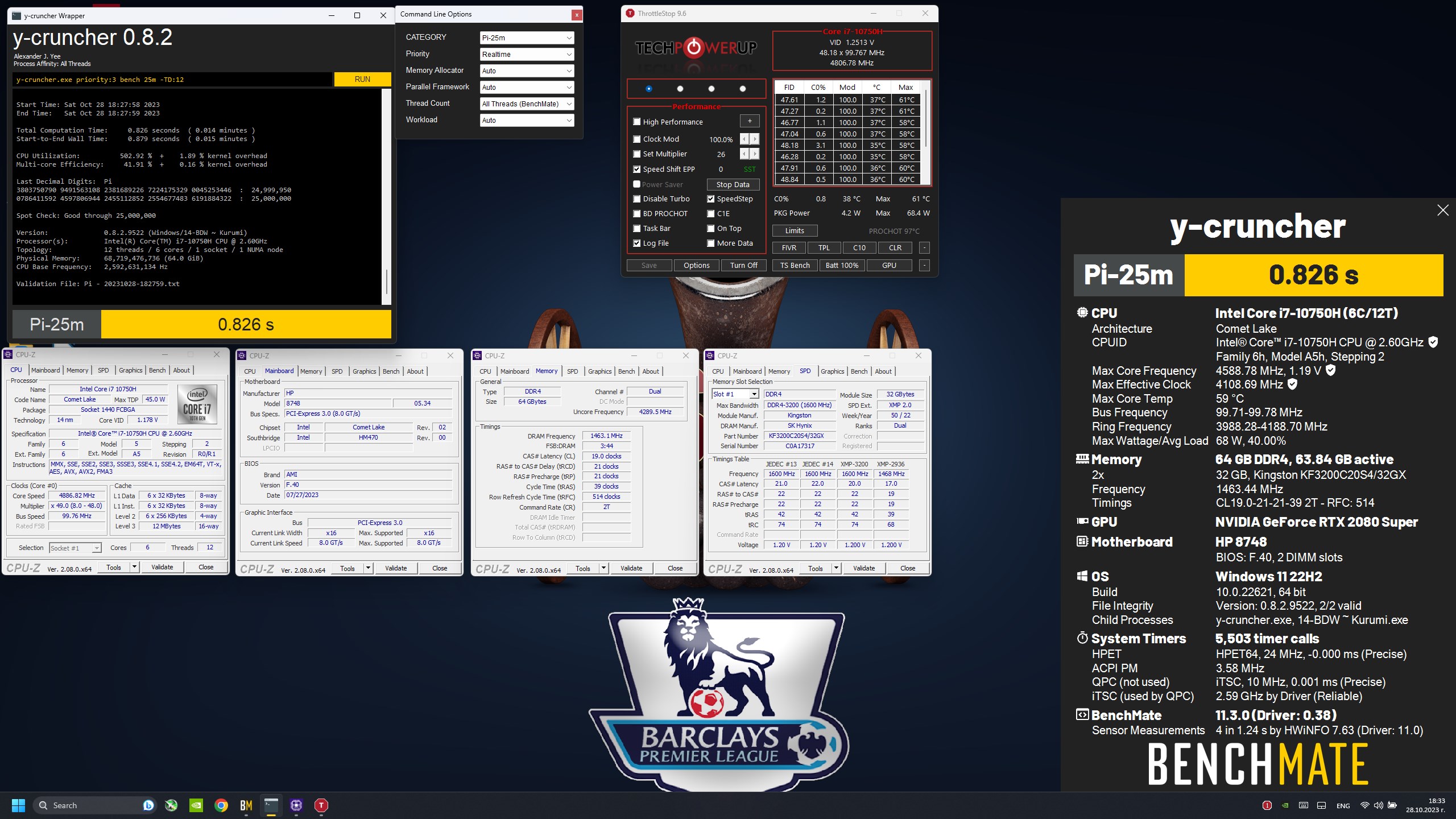Close the BenchMate result panel
The height and width of the screenshot is (819, 1456).
point(1443,210)
